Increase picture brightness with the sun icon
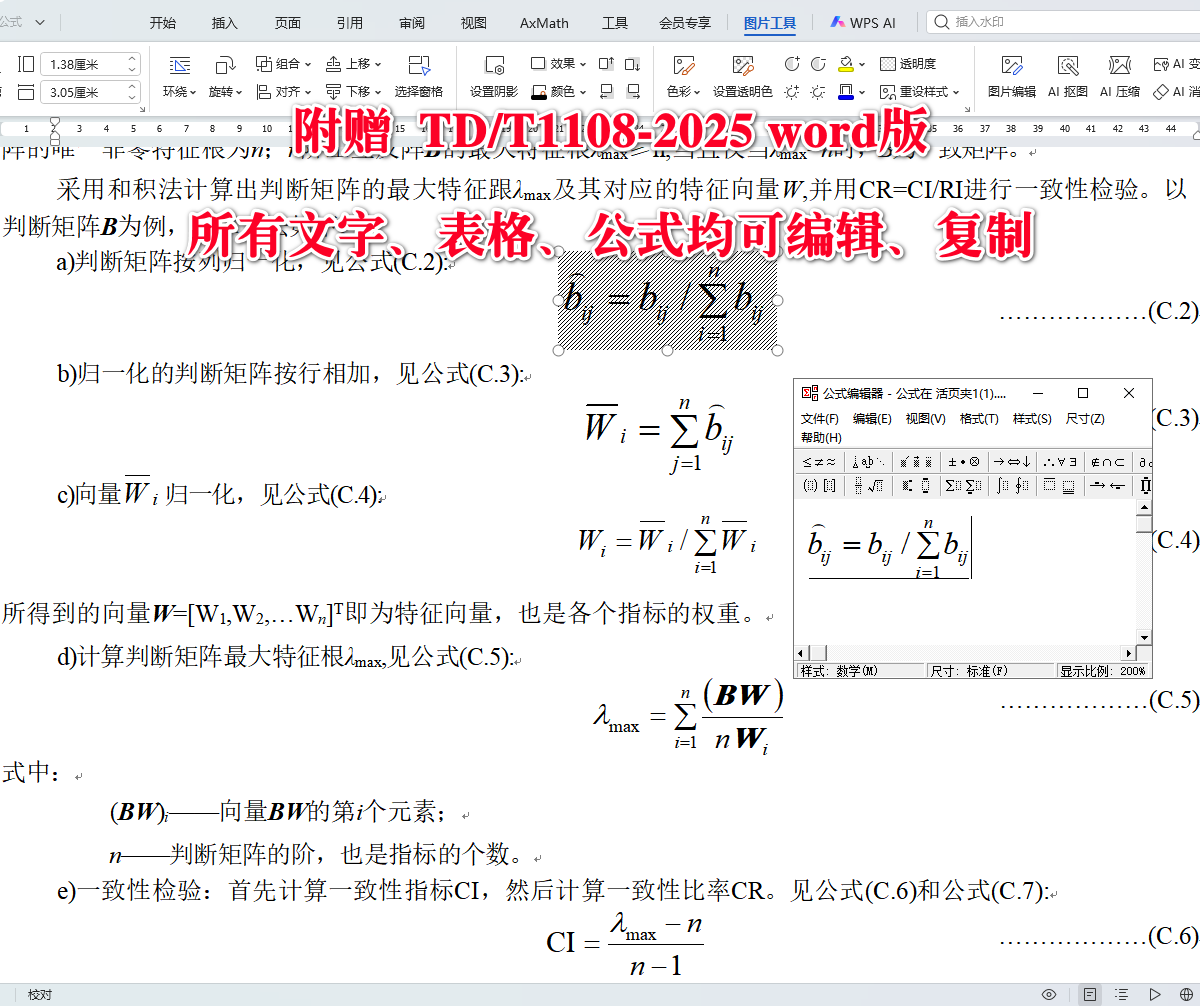This screenshot has height=1006, width=1200. (789, 91)
